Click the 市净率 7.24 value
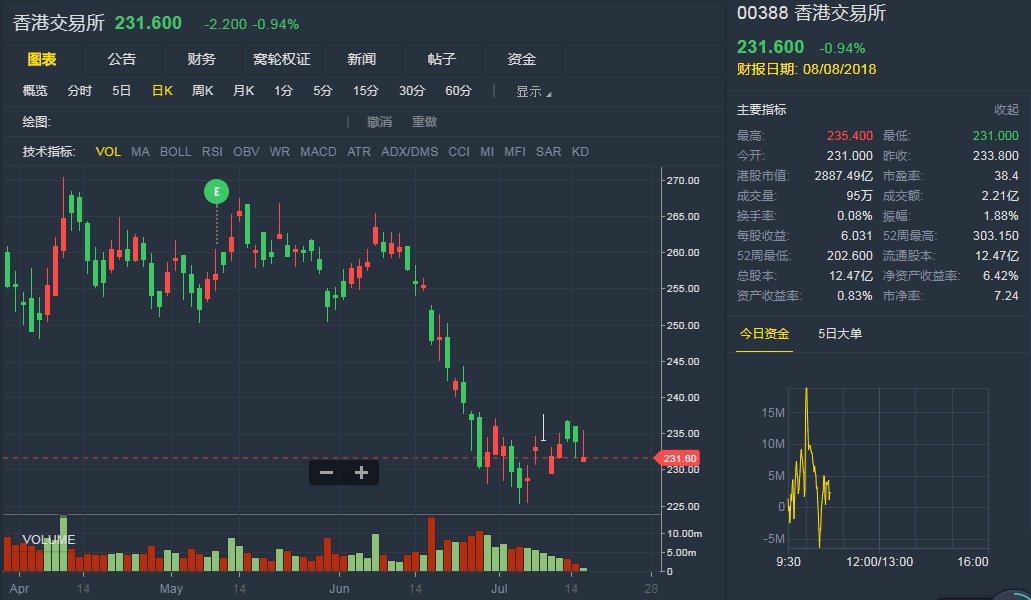Screen dimensions: 1031x600 tap(1006, 296)
